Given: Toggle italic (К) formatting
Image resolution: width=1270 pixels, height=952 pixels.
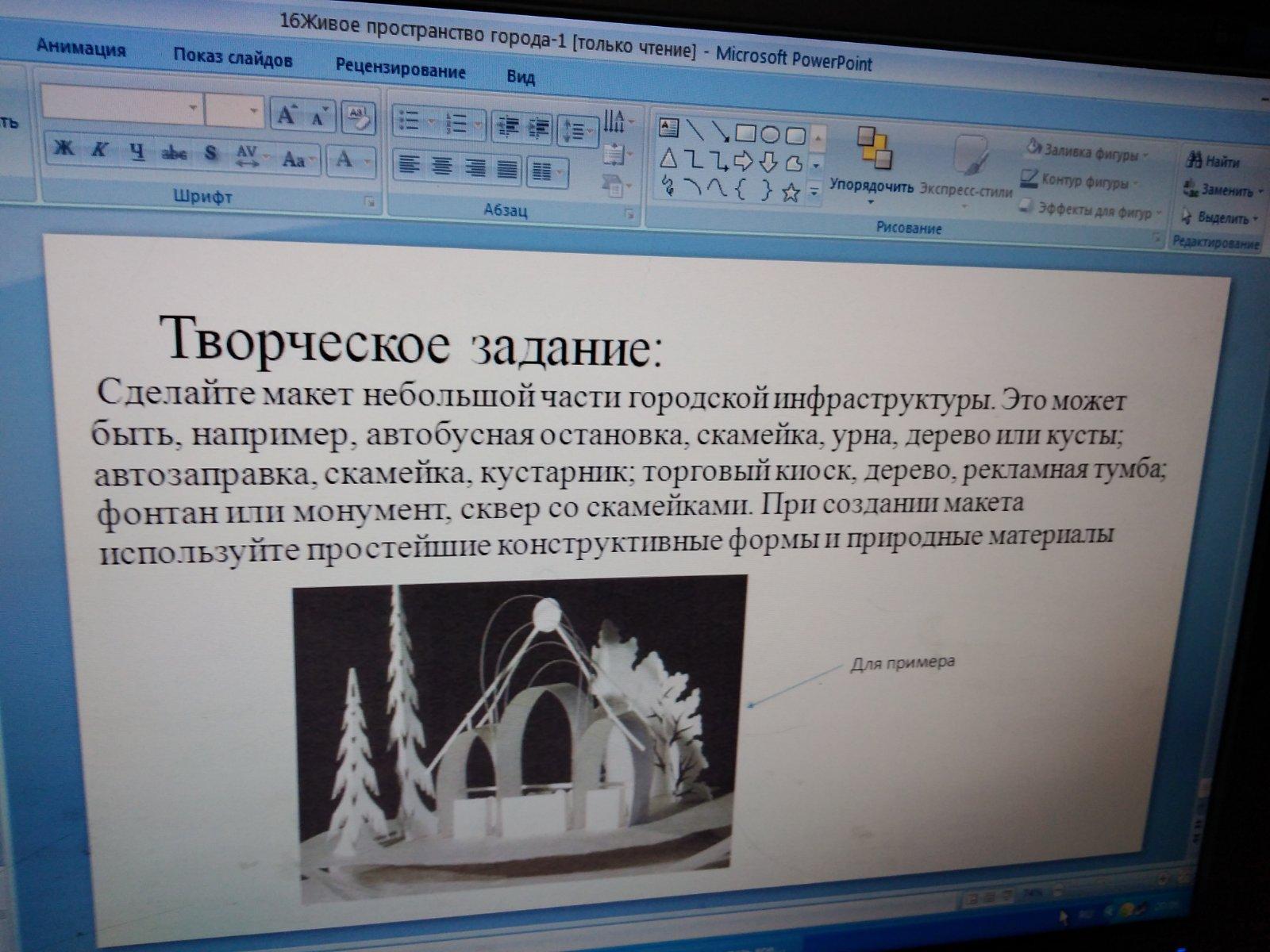Looking at the screenshot, I should 99,151.
